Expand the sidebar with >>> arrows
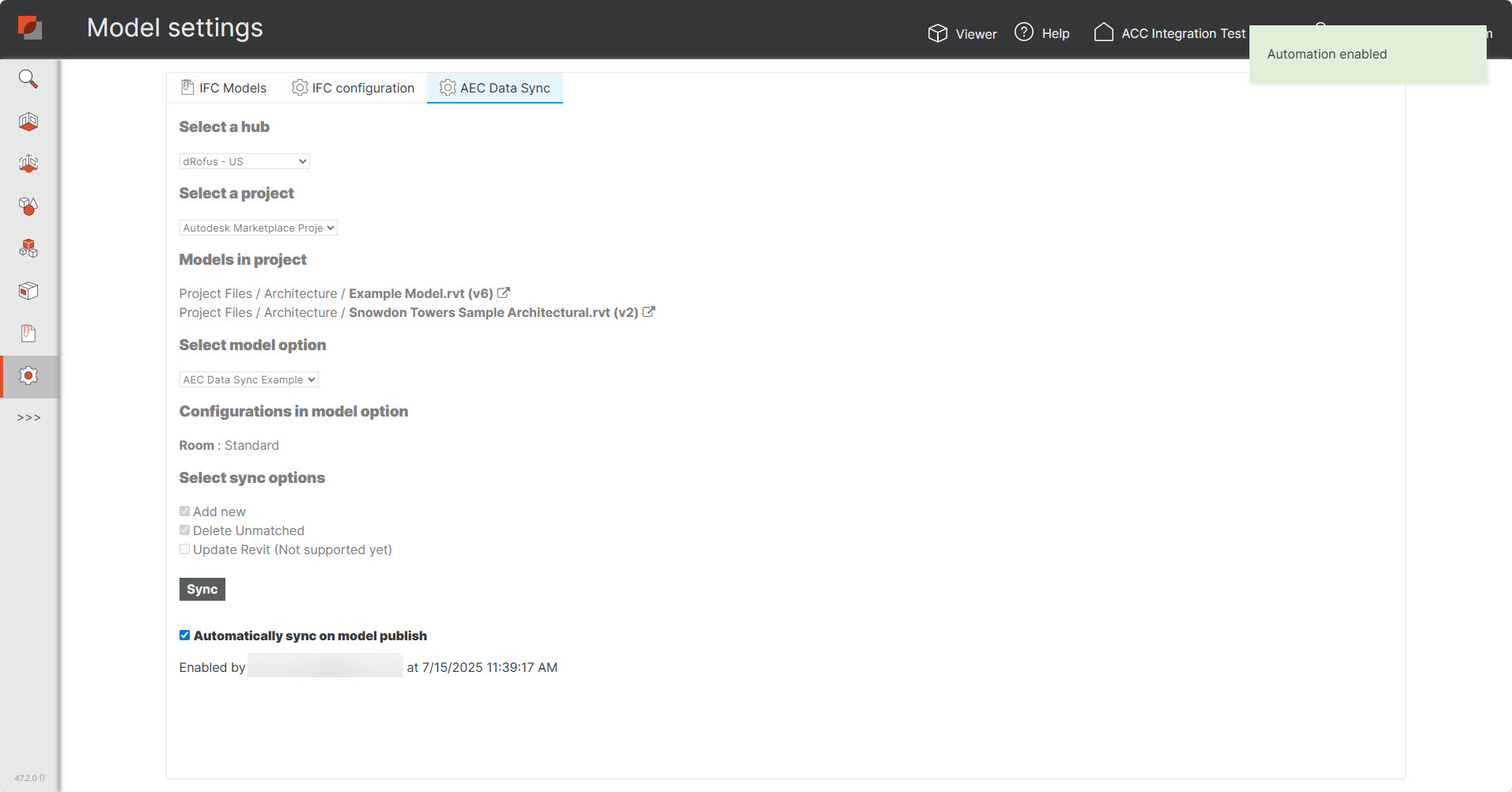The width and height of the screenshot is (1512, 792). pyautogui.click(x=29, y=418)
